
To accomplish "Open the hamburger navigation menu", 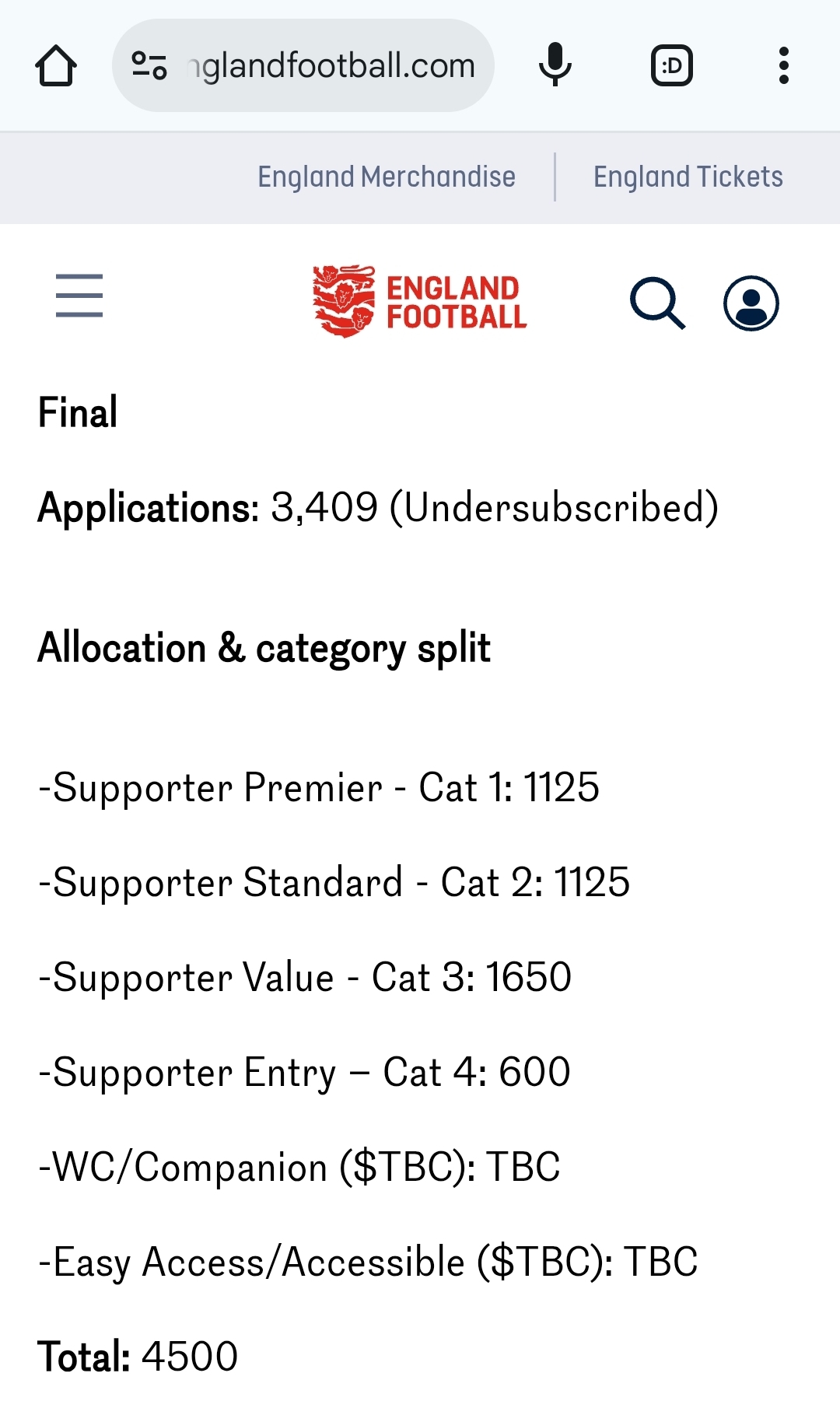I will point(79,296).
